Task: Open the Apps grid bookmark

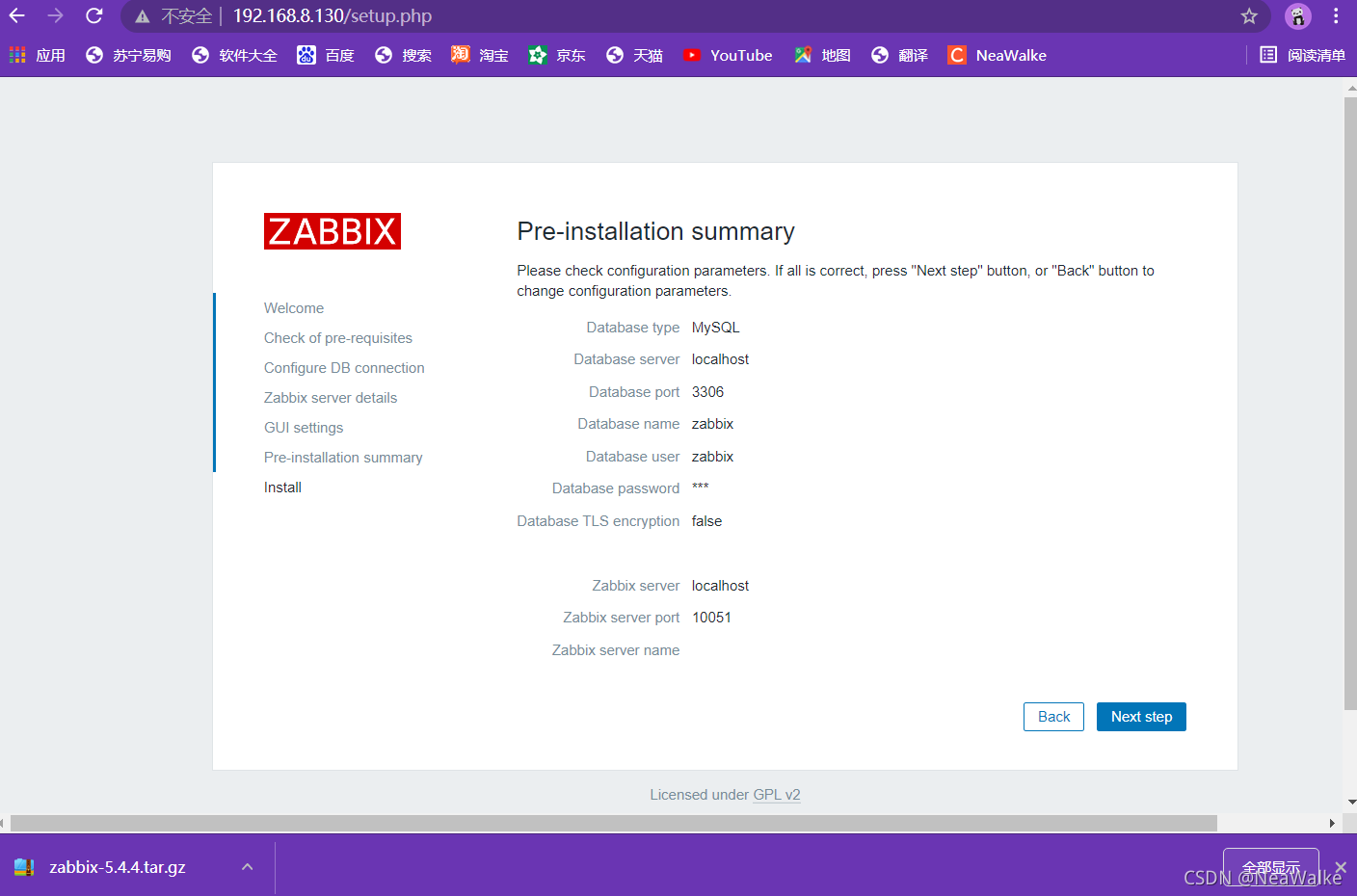Action: [x=38, y=55]
